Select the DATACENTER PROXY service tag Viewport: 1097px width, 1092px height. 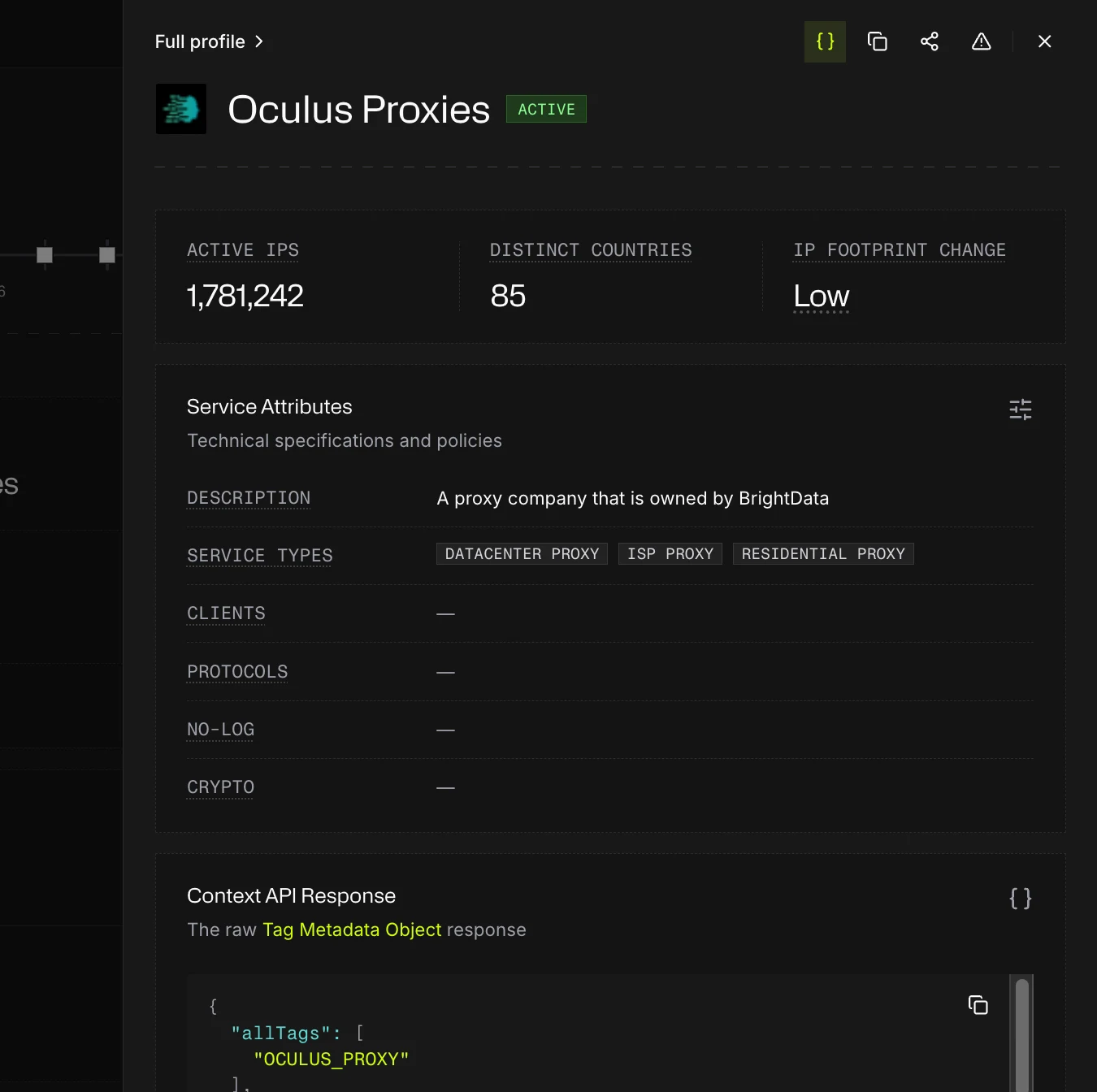tap(522, 554)
